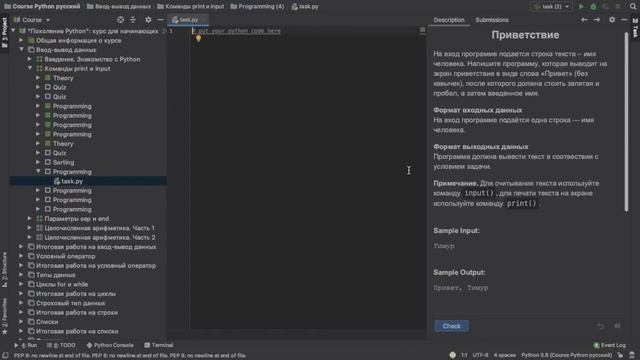
Task: Select task.py file in course tree
Action: click(x=88, y=181)
